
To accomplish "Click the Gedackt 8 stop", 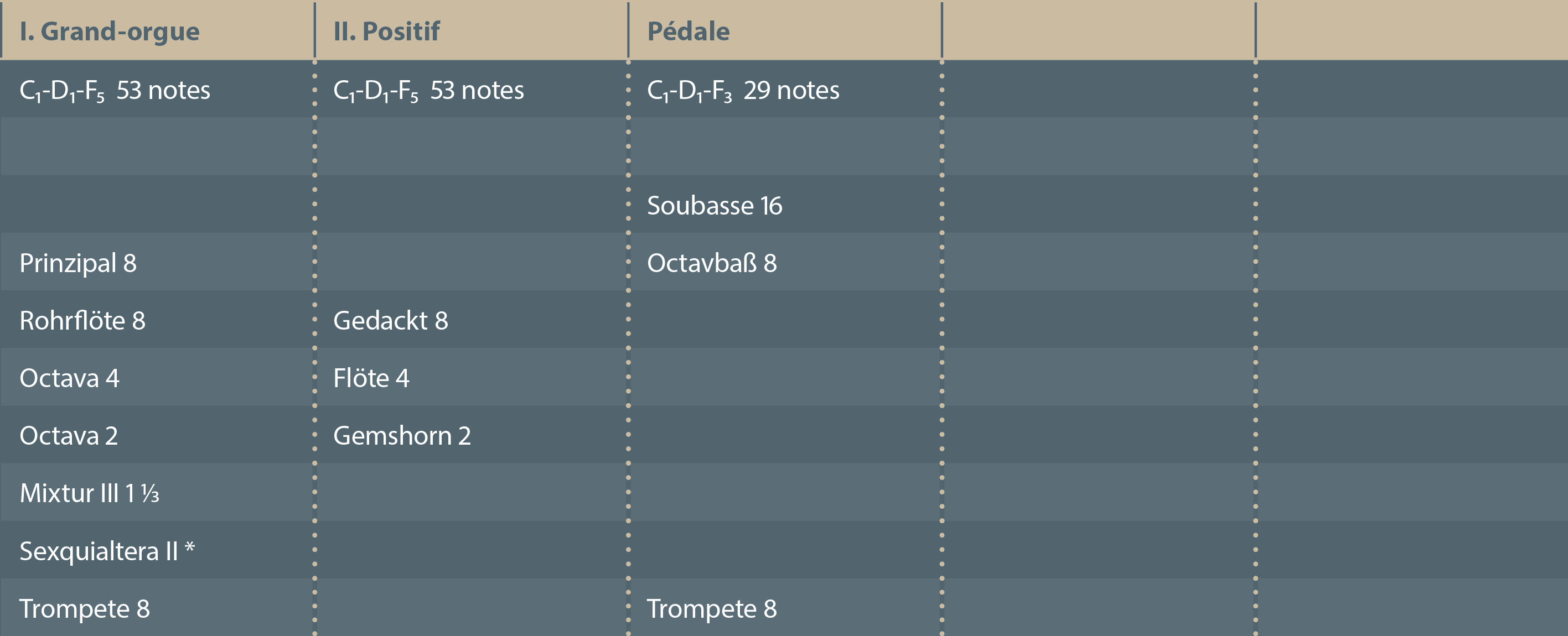I will point(390,320).
